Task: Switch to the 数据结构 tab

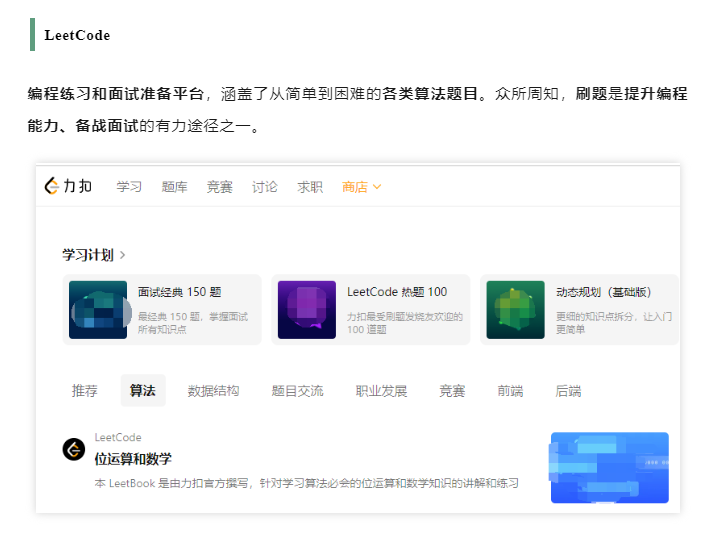Action: [213, 391]
